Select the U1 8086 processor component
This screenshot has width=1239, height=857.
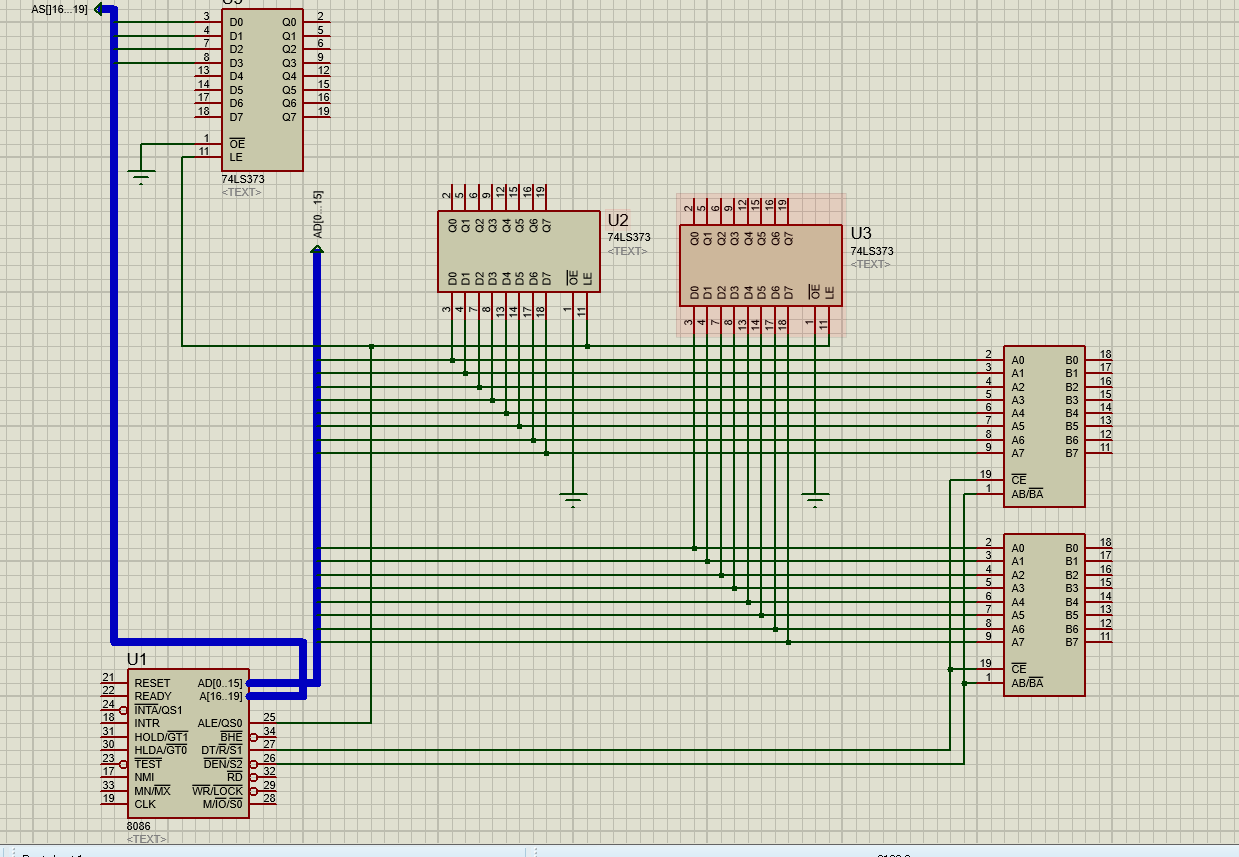(188, 743)
